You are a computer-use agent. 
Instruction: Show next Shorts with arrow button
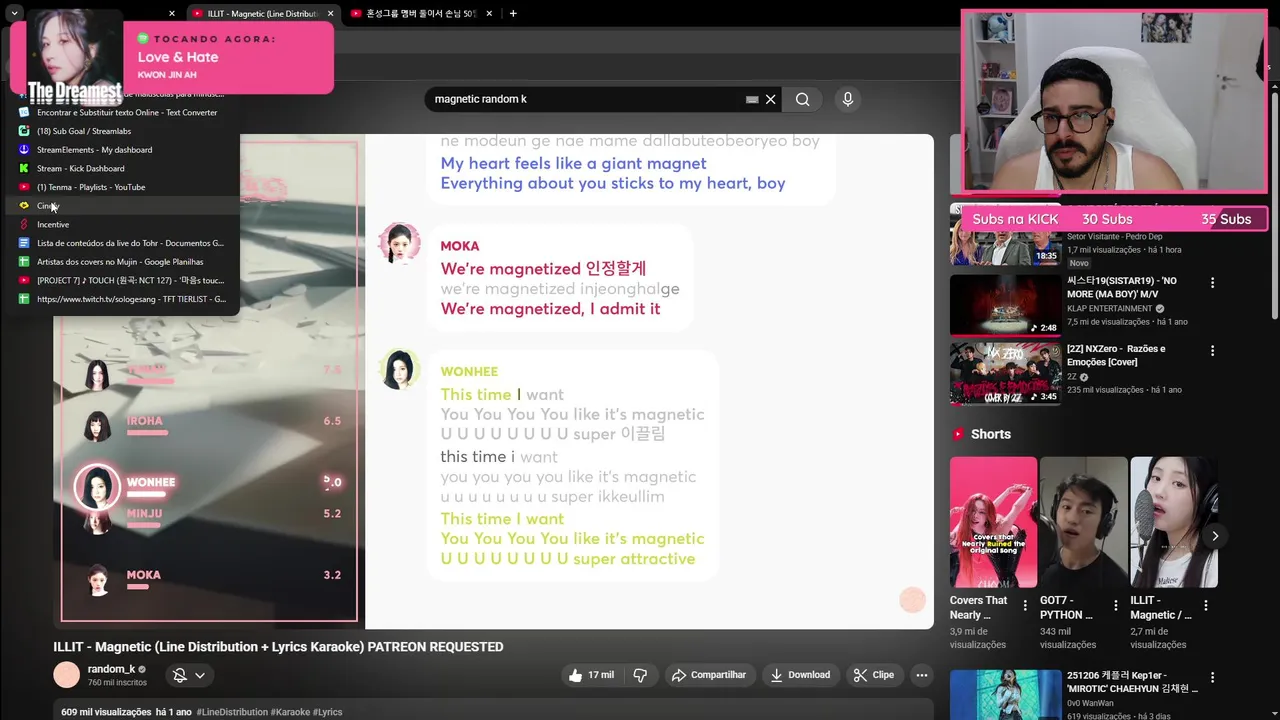point(1214,536)
